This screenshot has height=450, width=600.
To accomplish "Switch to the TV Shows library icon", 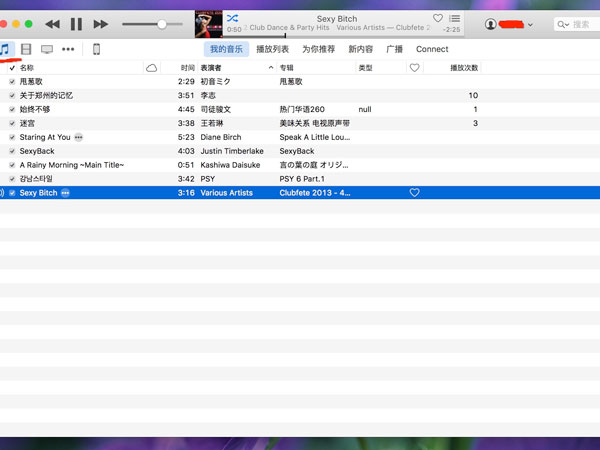I will click(x=47, y=48).
